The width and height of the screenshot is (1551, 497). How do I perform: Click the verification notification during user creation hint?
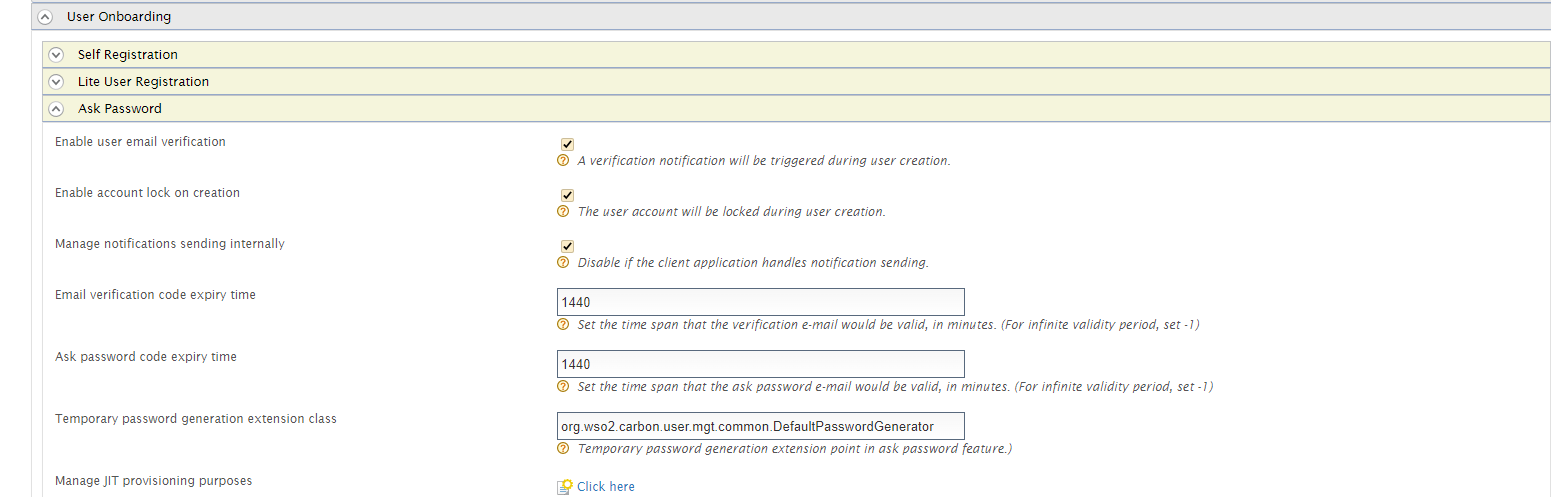764,161
